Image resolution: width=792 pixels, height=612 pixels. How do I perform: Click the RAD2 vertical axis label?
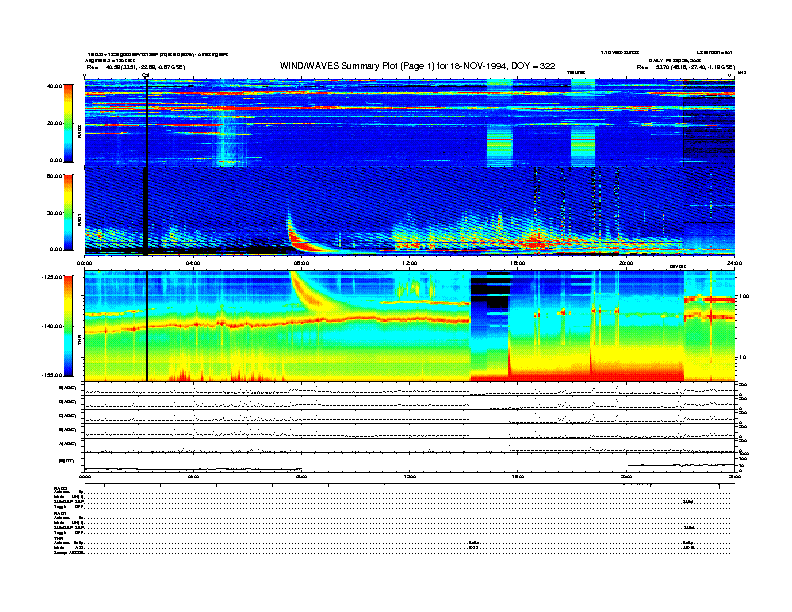tap(80, 131)
